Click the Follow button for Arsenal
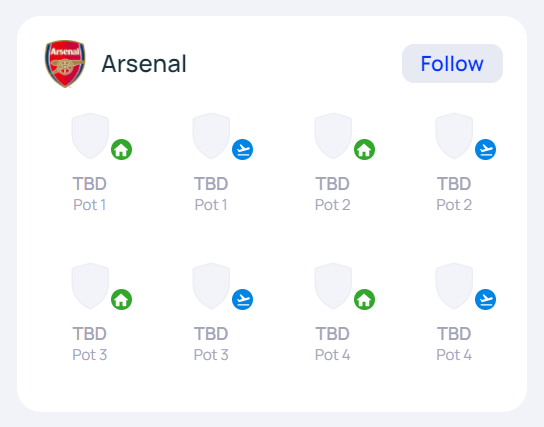The image size is (544, 427). [x=452, y=63]
